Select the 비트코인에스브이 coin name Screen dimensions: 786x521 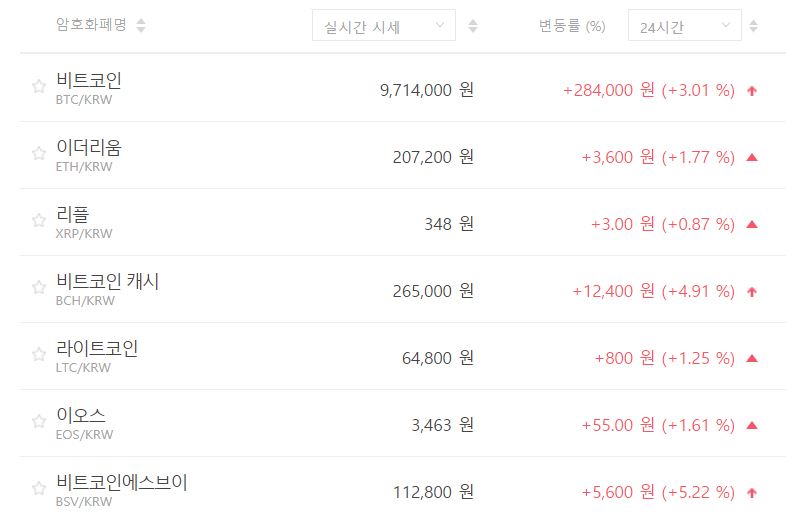121,483
